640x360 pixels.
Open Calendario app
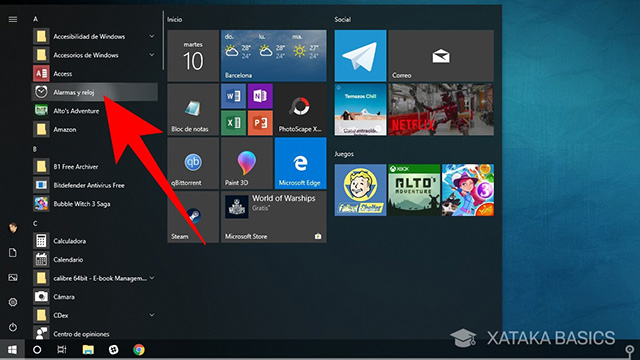pyautogui.click(x=95, y=260)
